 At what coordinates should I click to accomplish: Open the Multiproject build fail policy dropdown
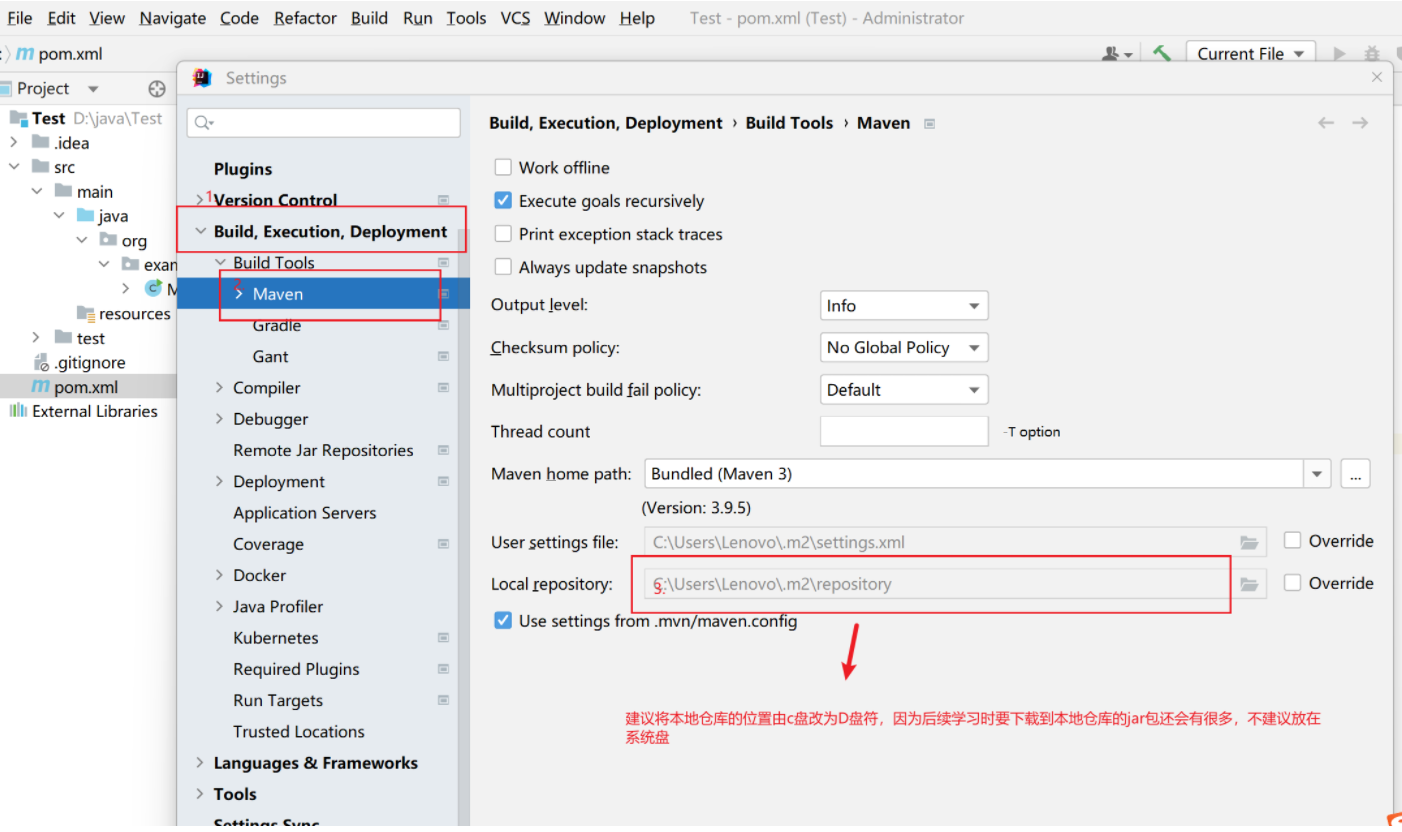pos(904,390)
